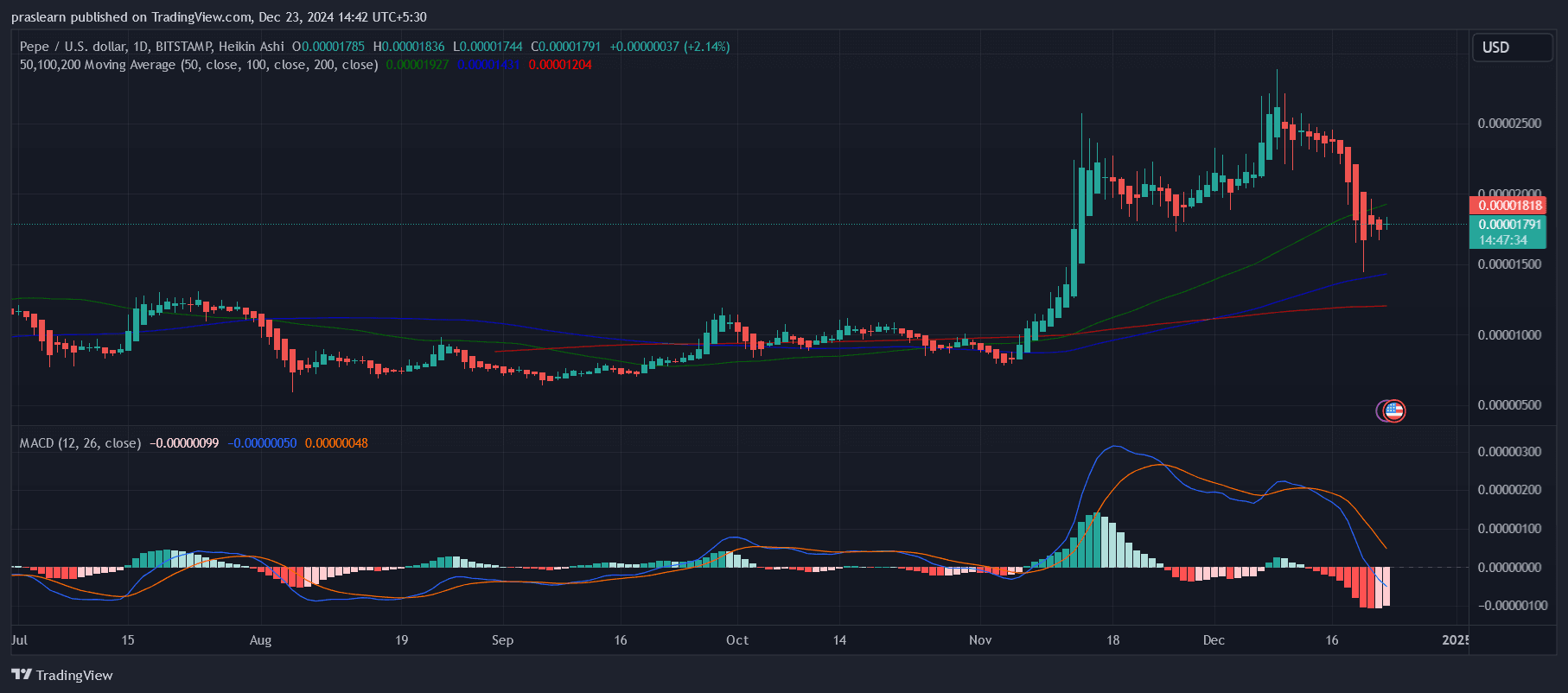1568x693 pixels.
Task: Click the Oct label on time axis
Action: tap(737, 640)
